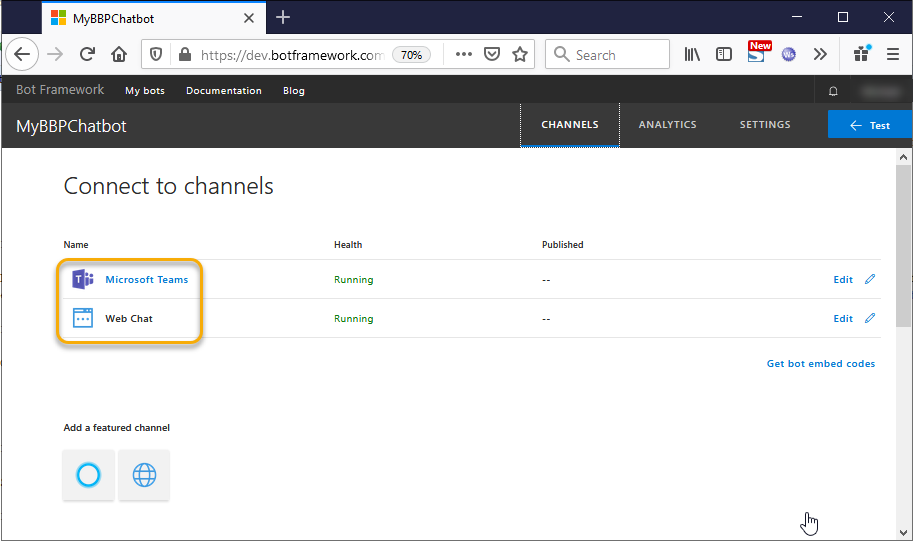
Task: Edit the Microsoft Teams channel
Action: tap(843, 280)
